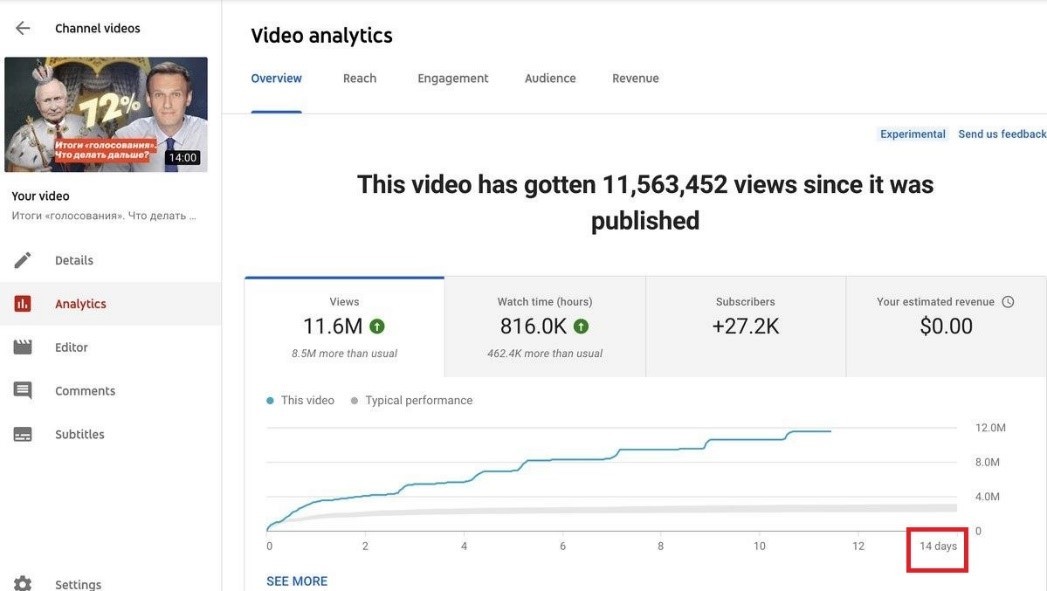Select the Subscribers metric card
This screenshot has width=1047, height=591.
click(x=745, y=326)
